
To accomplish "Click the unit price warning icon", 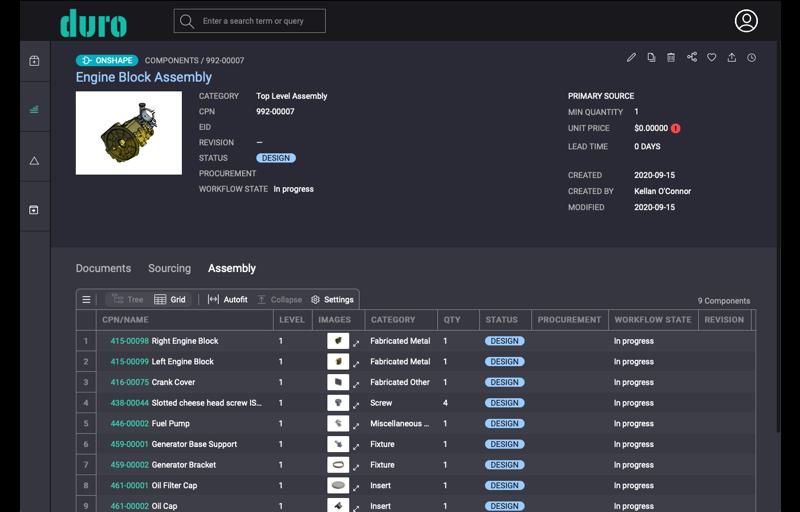I will coord(676,128).
